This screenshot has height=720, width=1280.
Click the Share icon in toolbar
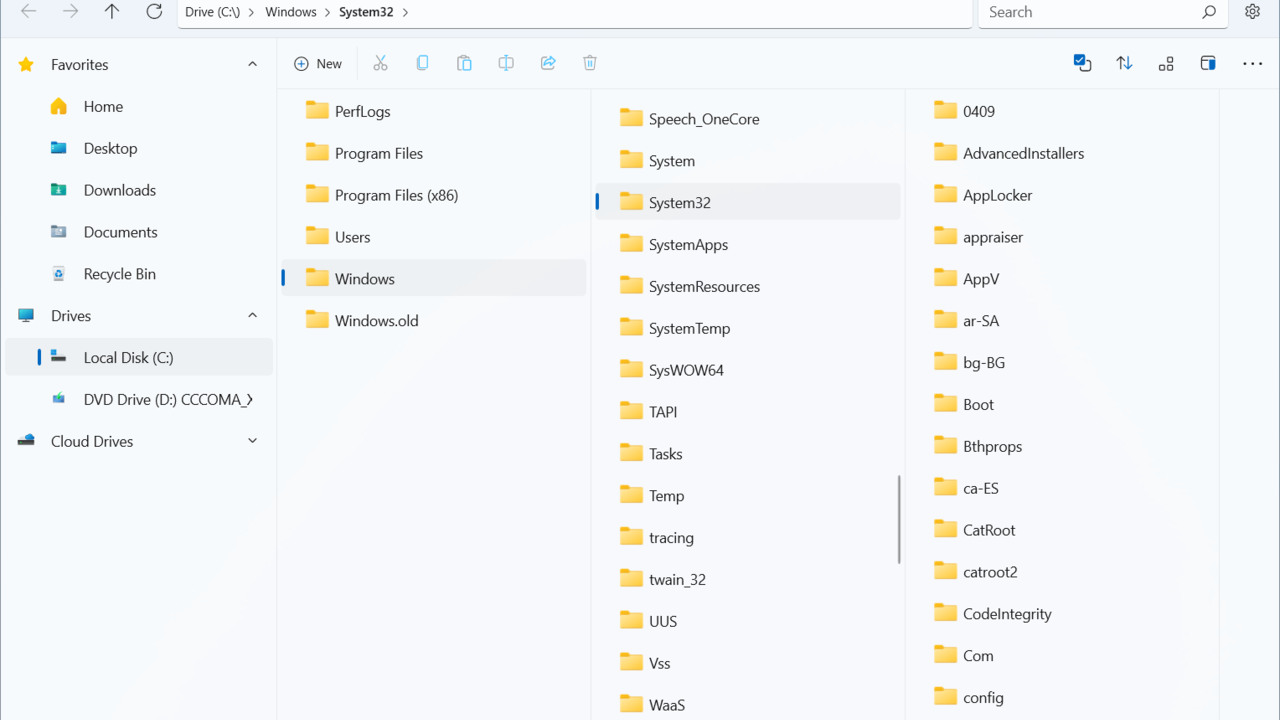click(x=548, y=63)
